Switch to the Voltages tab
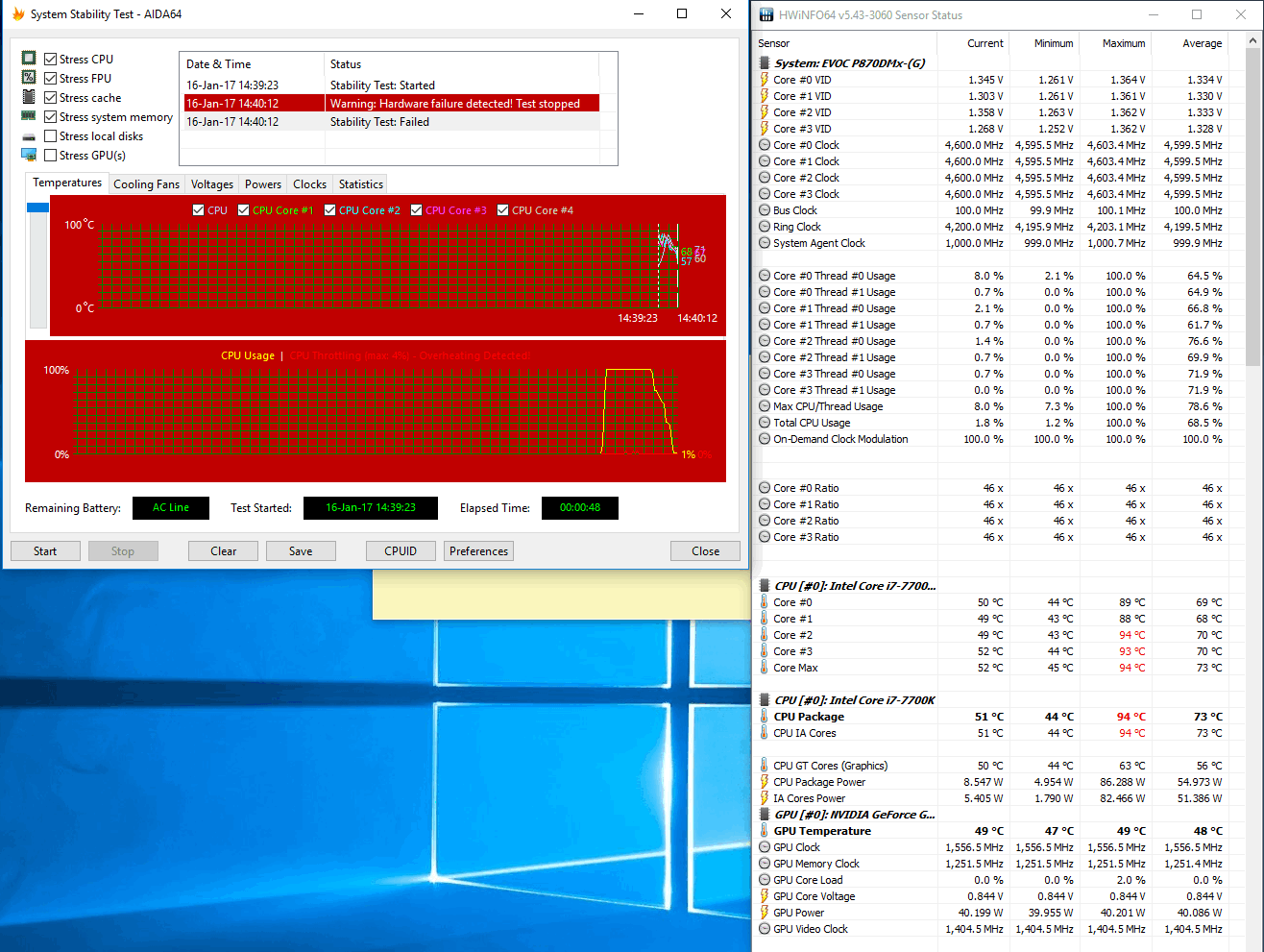 [211, 184]
